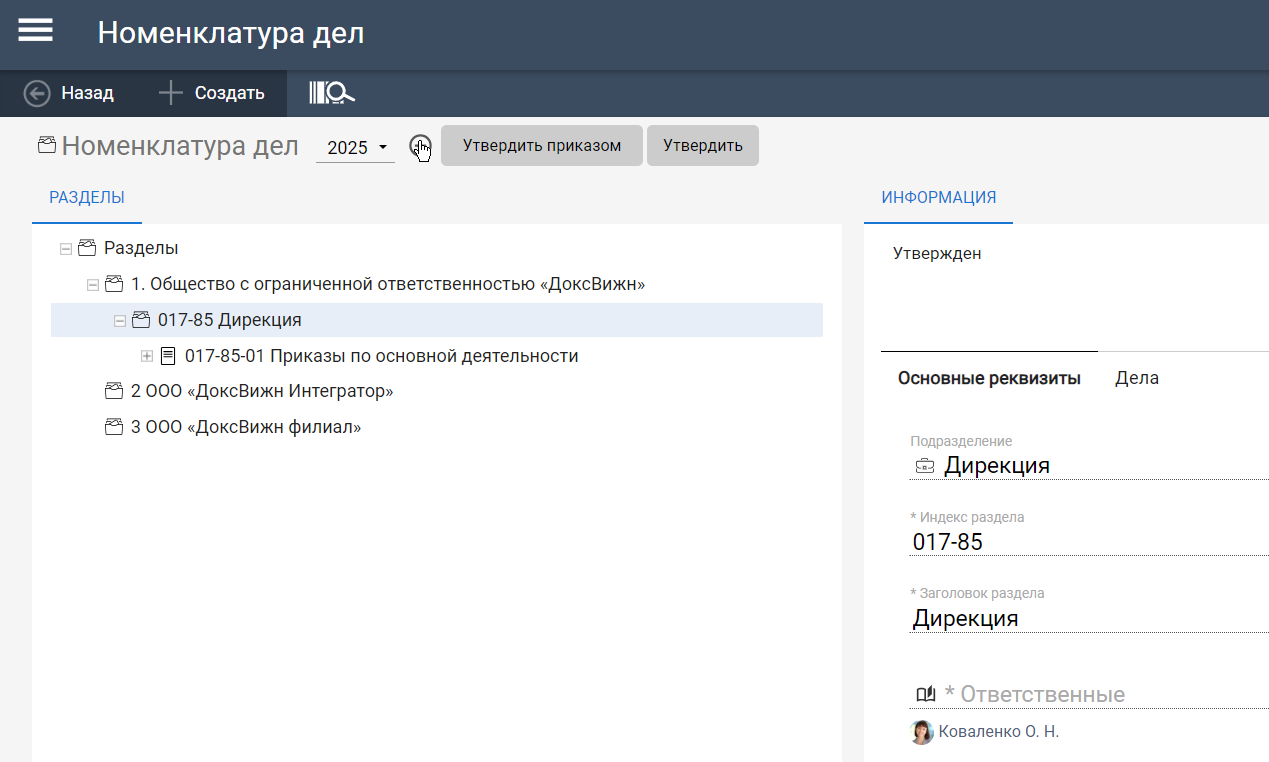The image size is (1269, 762).
Task: Click the back arrow icon
Action: [37, 93]
